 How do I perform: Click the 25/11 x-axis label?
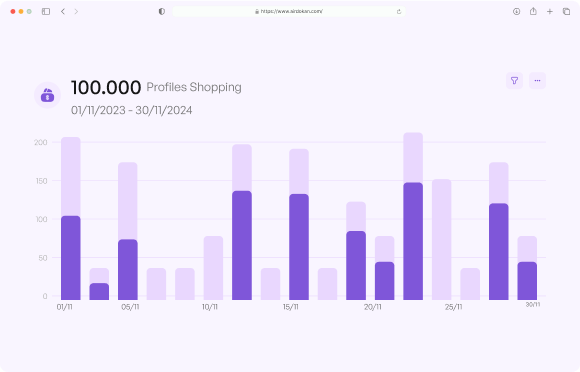[x=453, y=307]
